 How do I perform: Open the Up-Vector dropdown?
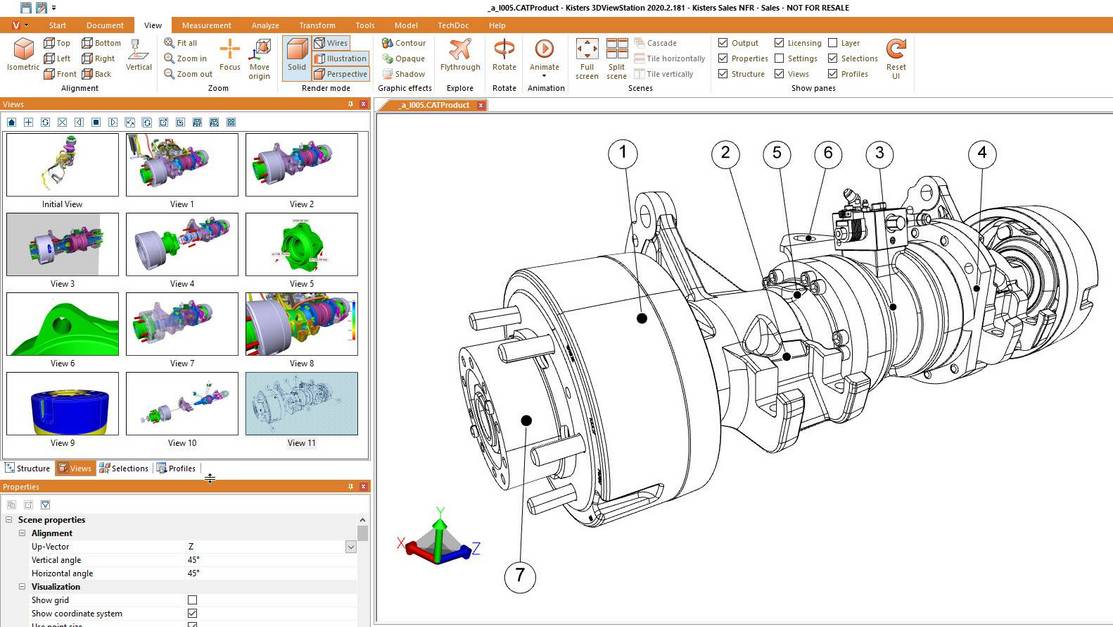click(x=351, y=547)
